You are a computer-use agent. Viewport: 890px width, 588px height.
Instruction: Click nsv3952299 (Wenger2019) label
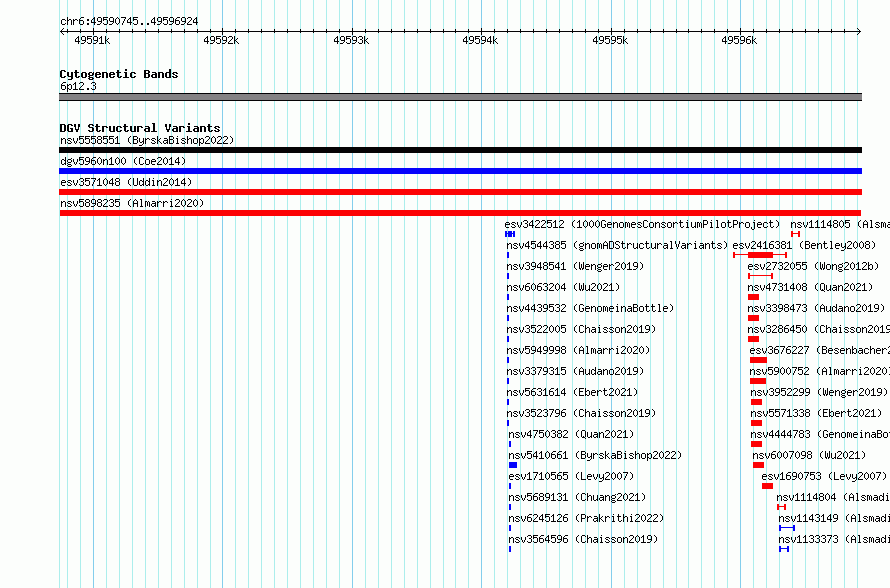pos(819,392)
